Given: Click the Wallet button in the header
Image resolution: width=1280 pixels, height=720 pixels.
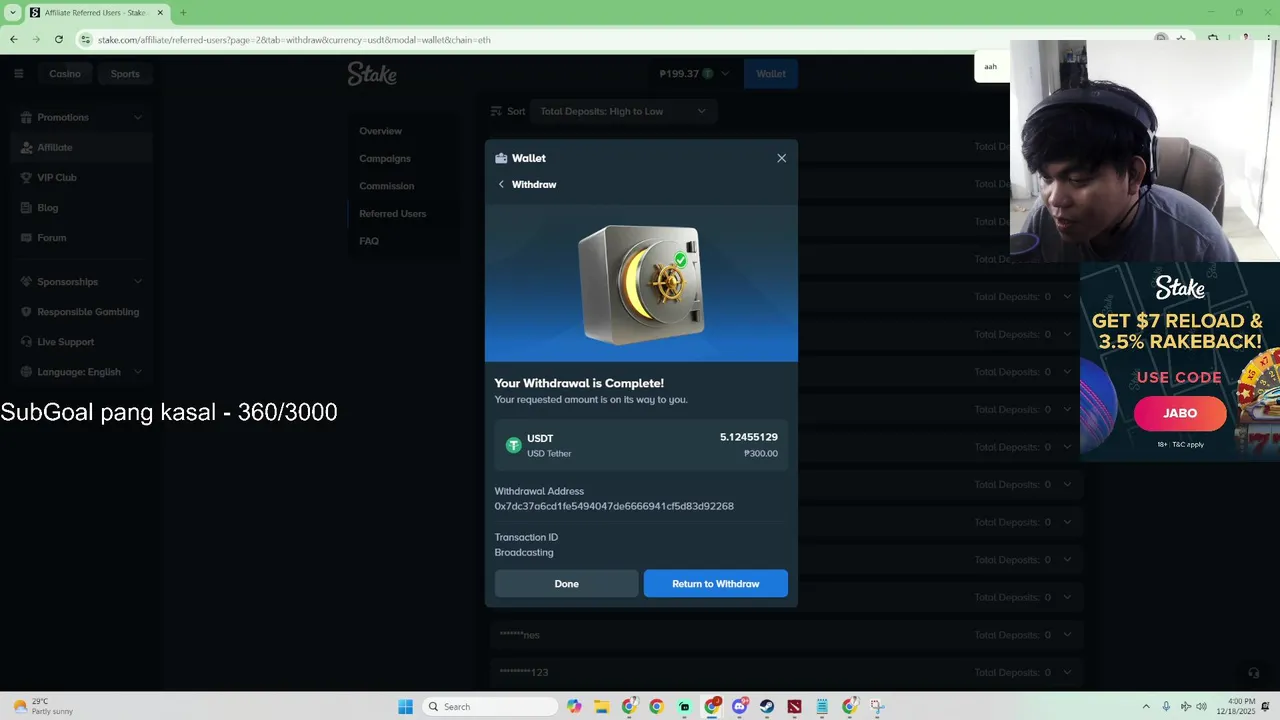Looking at the screenshot, I should [x=771, y=73].
